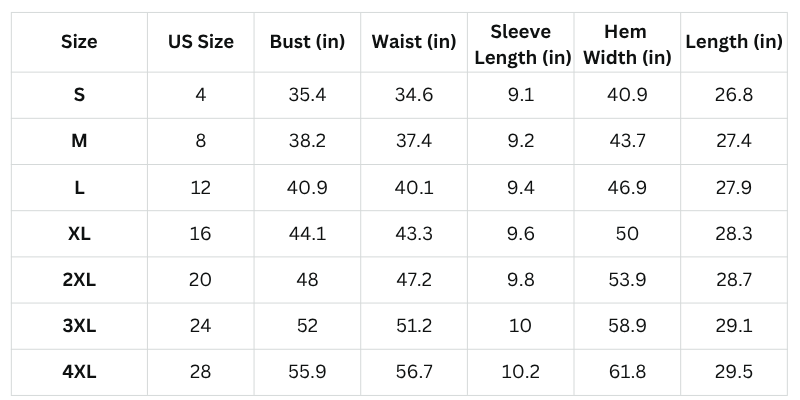The height and width of the screenshot is (400, 800).
Task: Click the M size row label
Action: [x=79, y=141]
